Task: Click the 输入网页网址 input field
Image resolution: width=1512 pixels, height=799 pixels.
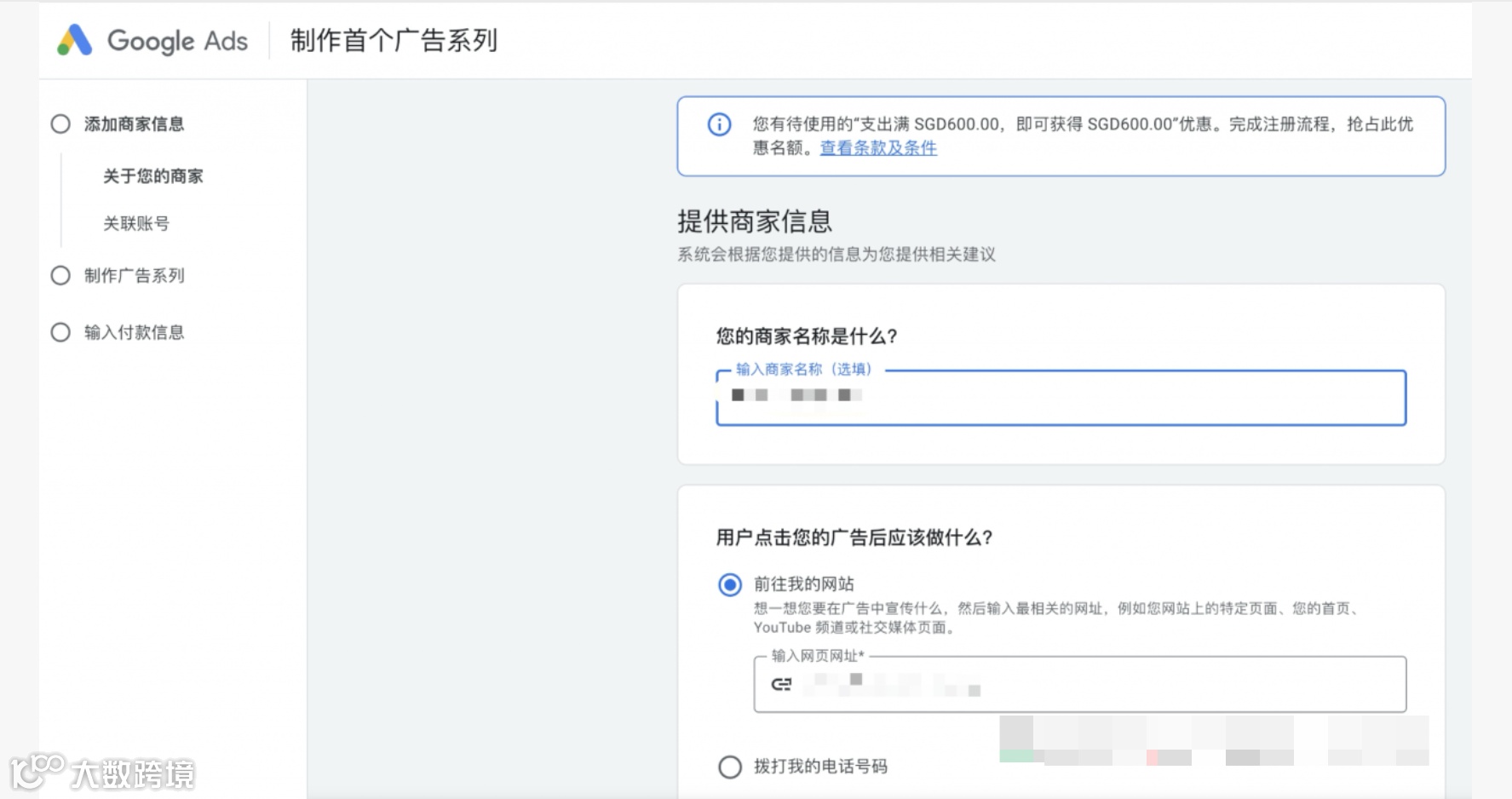Action: 1079,684
